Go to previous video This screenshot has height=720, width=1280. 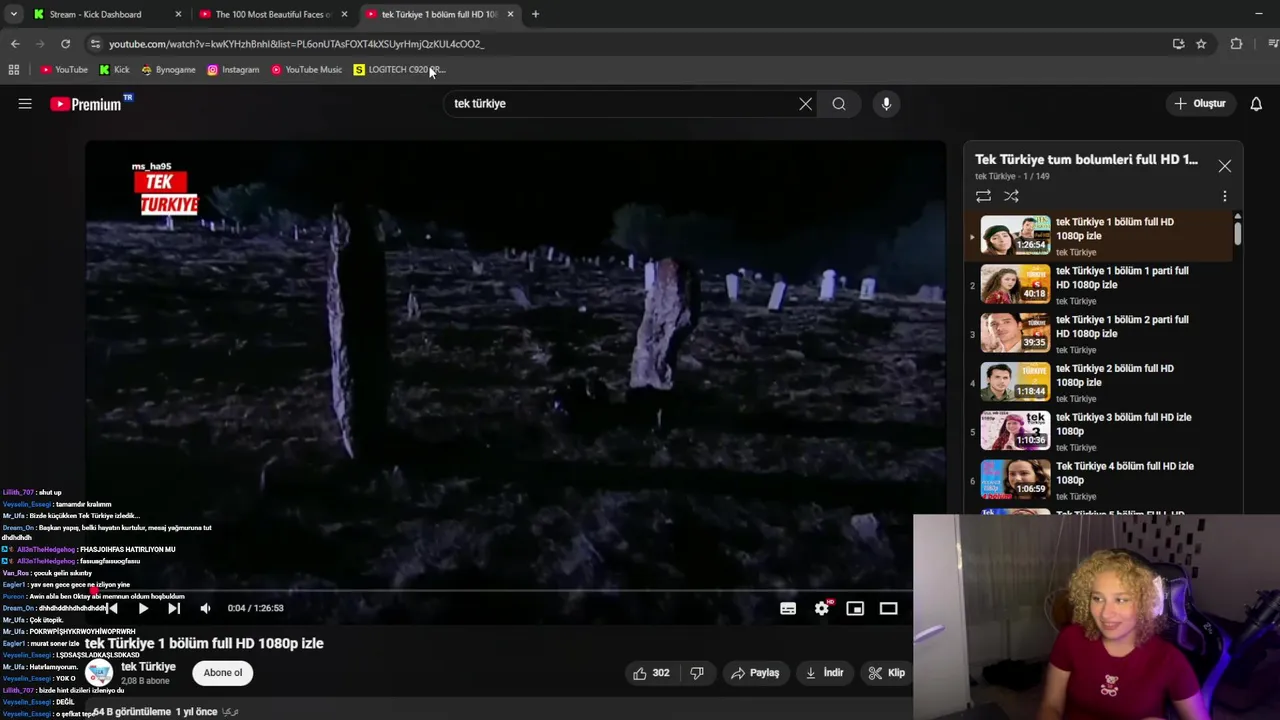click(112, 608)
